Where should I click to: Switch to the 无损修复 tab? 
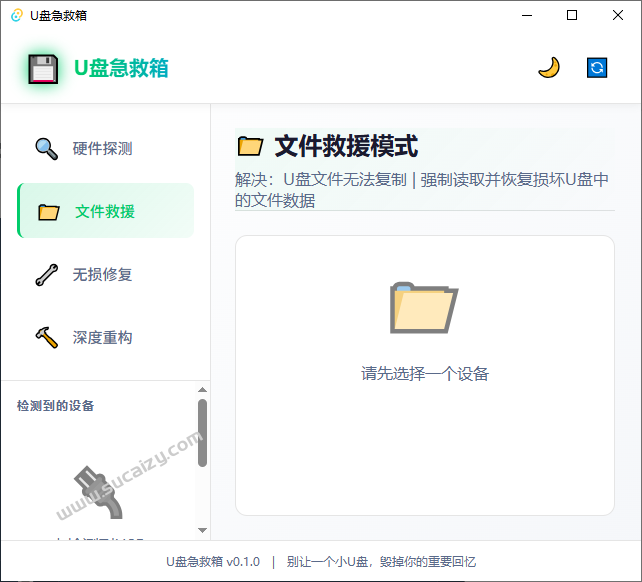tap(105, 274)
